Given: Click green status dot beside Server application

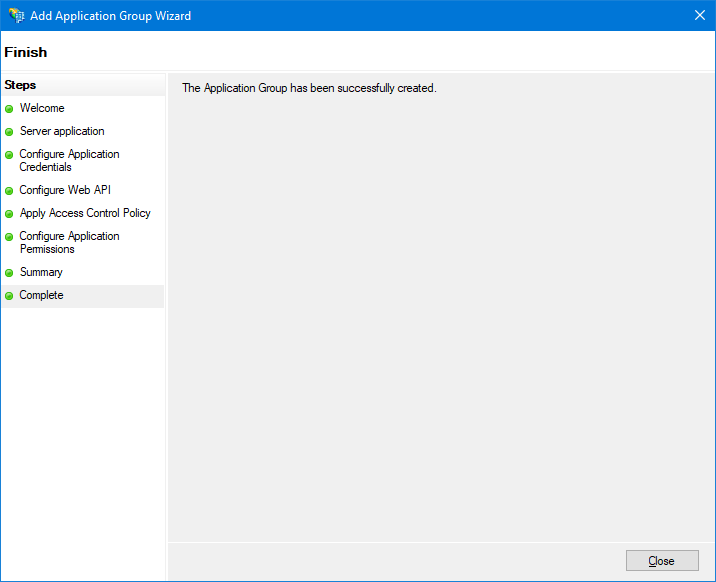Looking at the screenshot, I should click(9, 132).
